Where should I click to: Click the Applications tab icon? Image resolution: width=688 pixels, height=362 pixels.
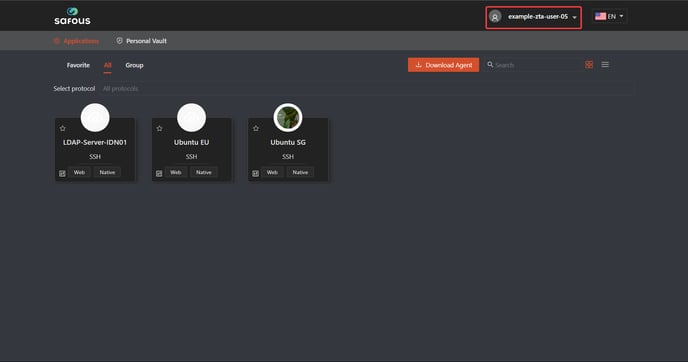pyautogui.click(x=57, y=41)
